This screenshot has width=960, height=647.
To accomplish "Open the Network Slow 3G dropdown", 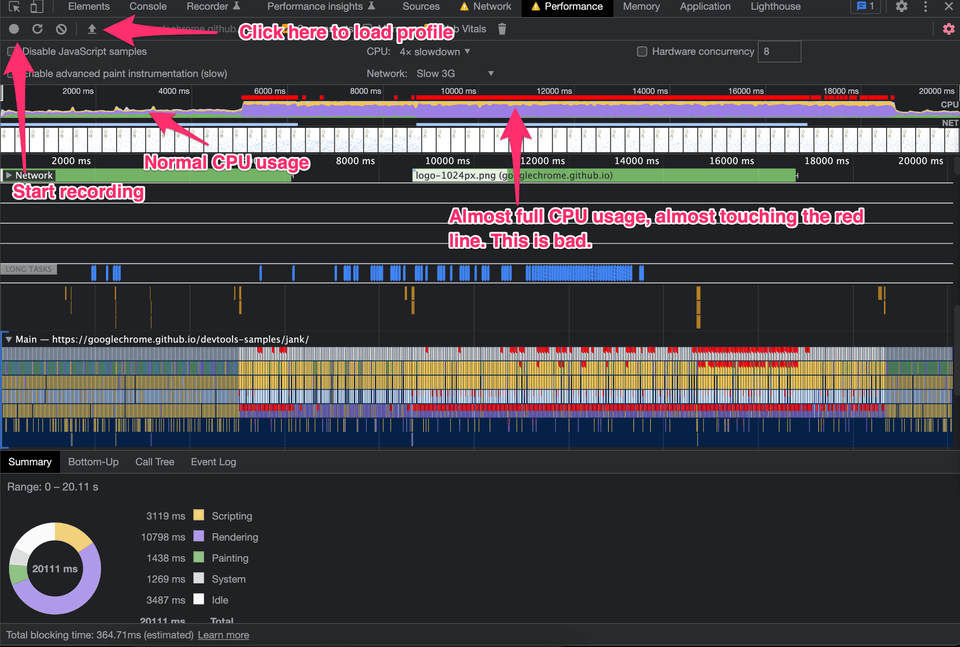I will [x=454, y=73].
